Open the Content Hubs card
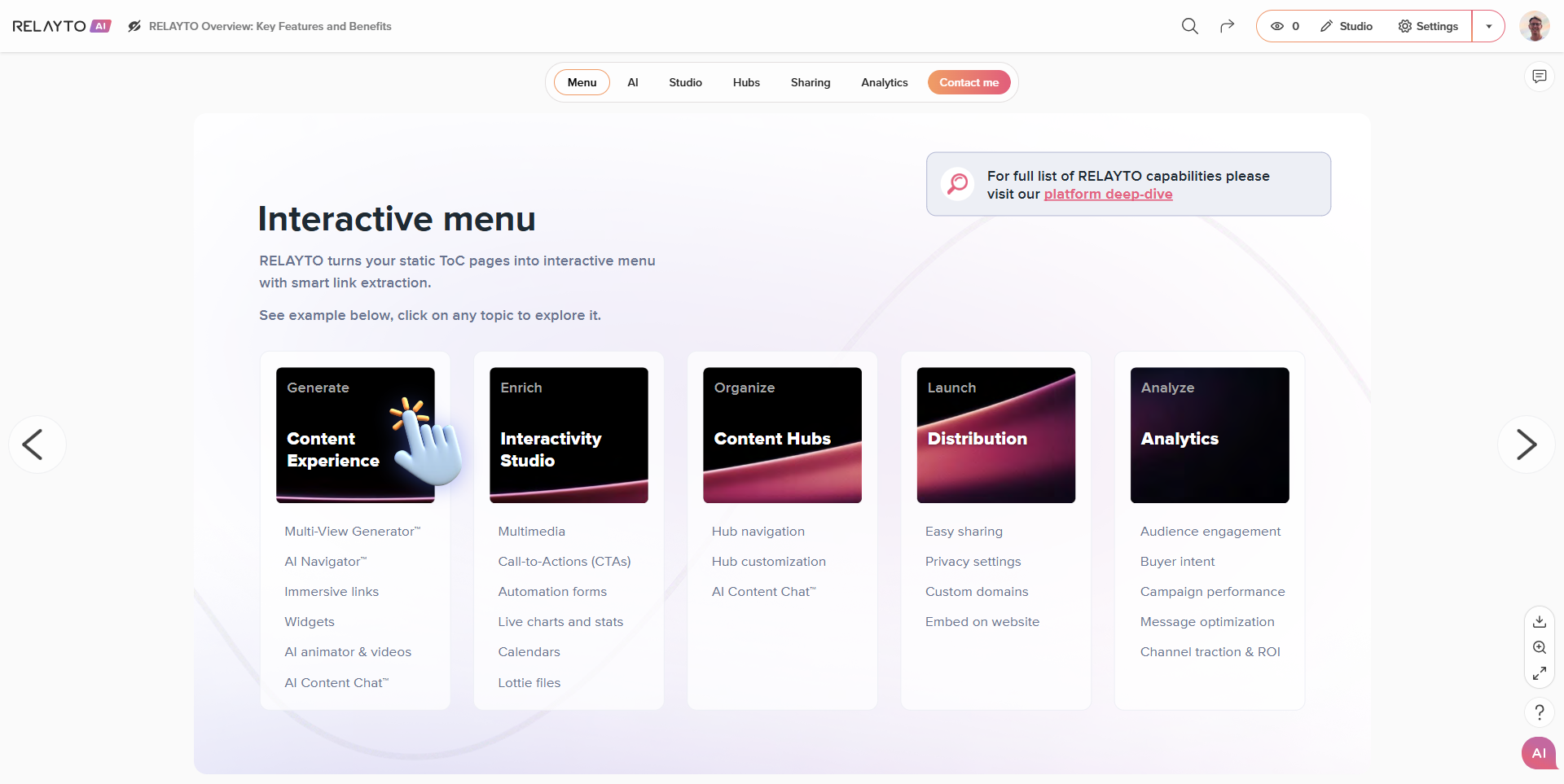1564x784 pixels. click(x=782, y=435)
